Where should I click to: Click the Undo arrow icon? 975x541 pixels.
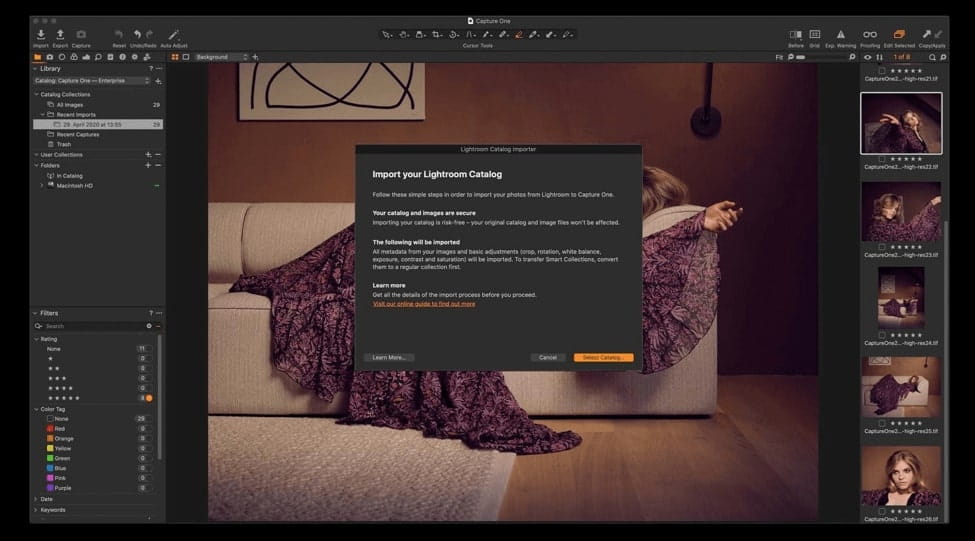(137, 35)
